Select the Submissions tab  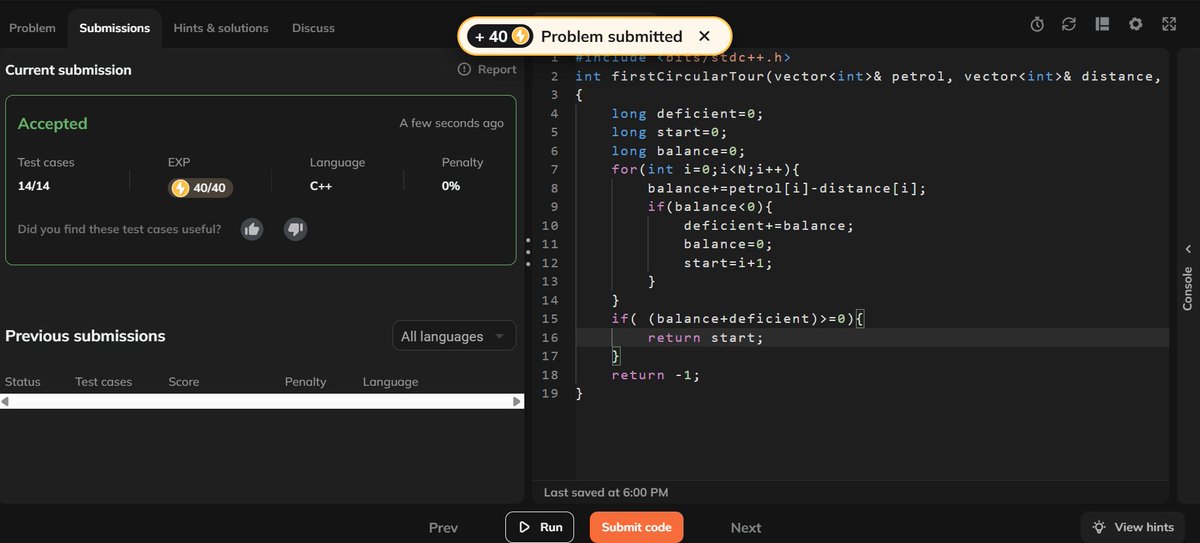[x=115, y=28]
